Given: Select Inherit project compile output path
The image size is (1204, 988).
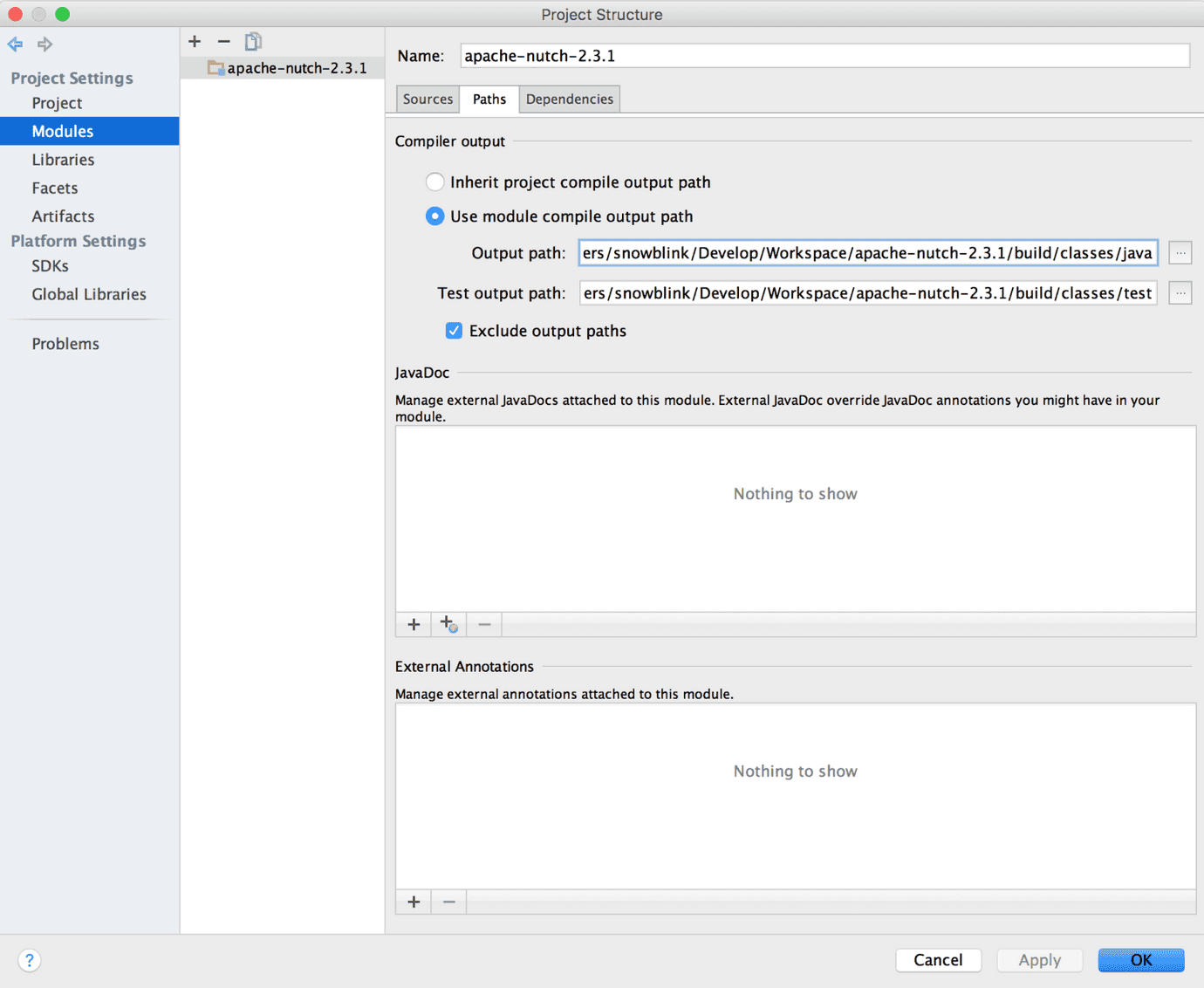Looking at the screenshot, I should point(434,182).
